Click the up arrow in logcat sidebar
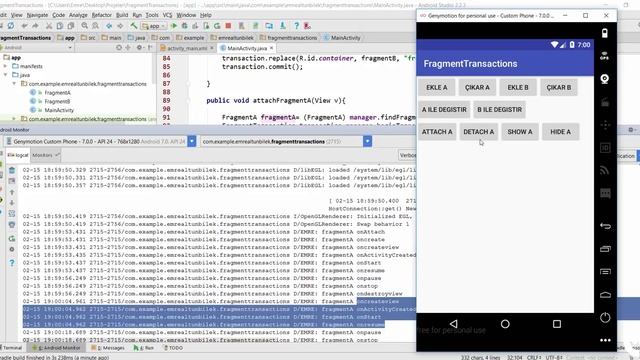Screen dimensions: 640x360 (12, 192)
